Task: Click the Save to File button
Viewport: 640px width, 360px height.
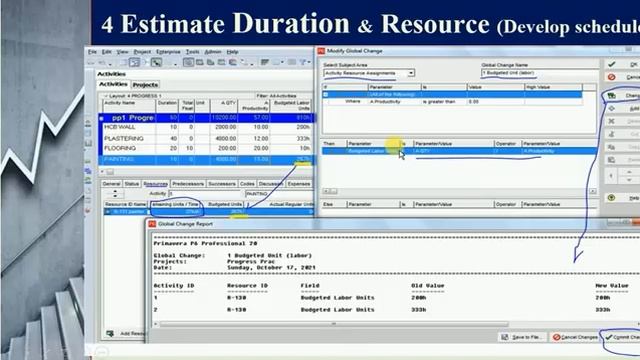Action: 522,337
